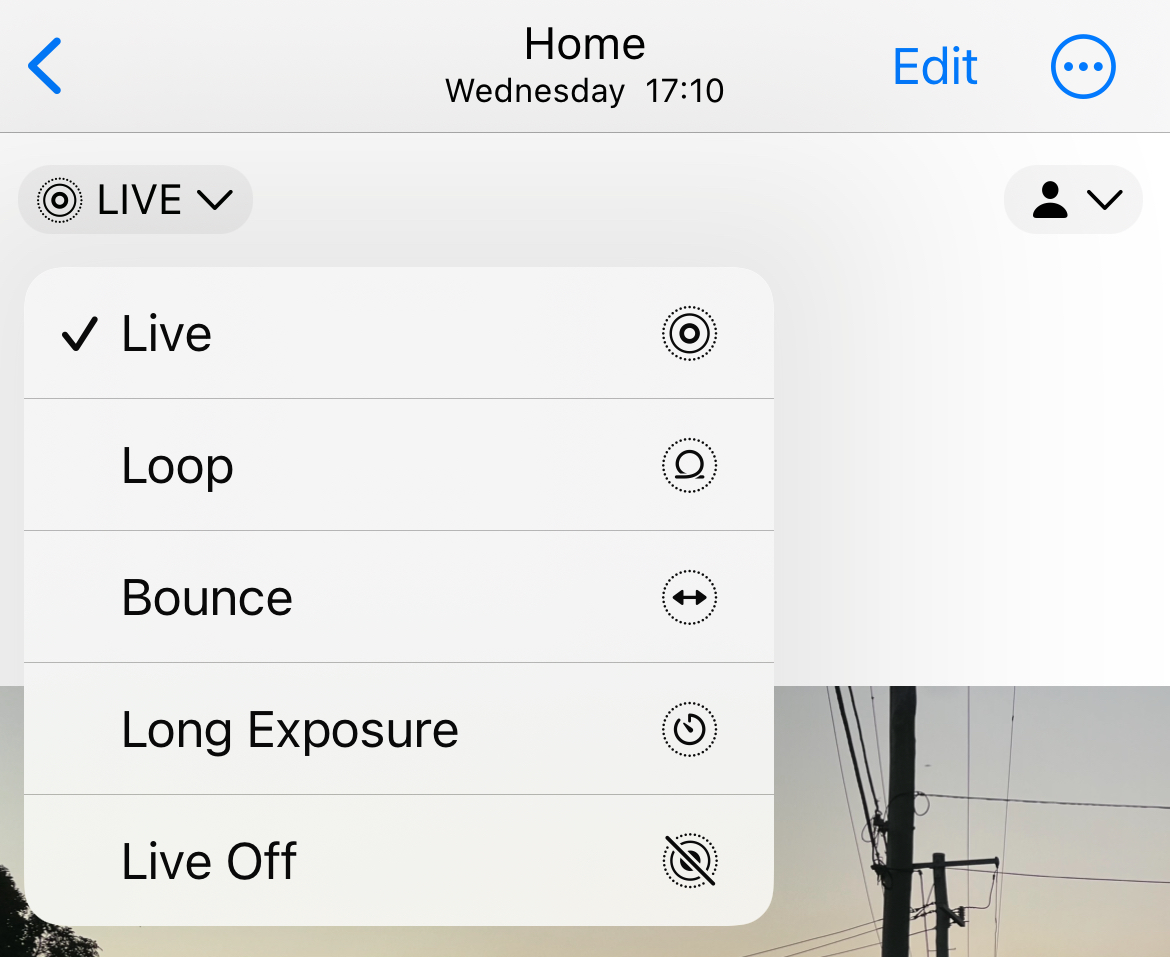Viewport: 1170px width, 957px height.
Task: Click the Long Exposure timer icon
Action: [x=689, y=730]
